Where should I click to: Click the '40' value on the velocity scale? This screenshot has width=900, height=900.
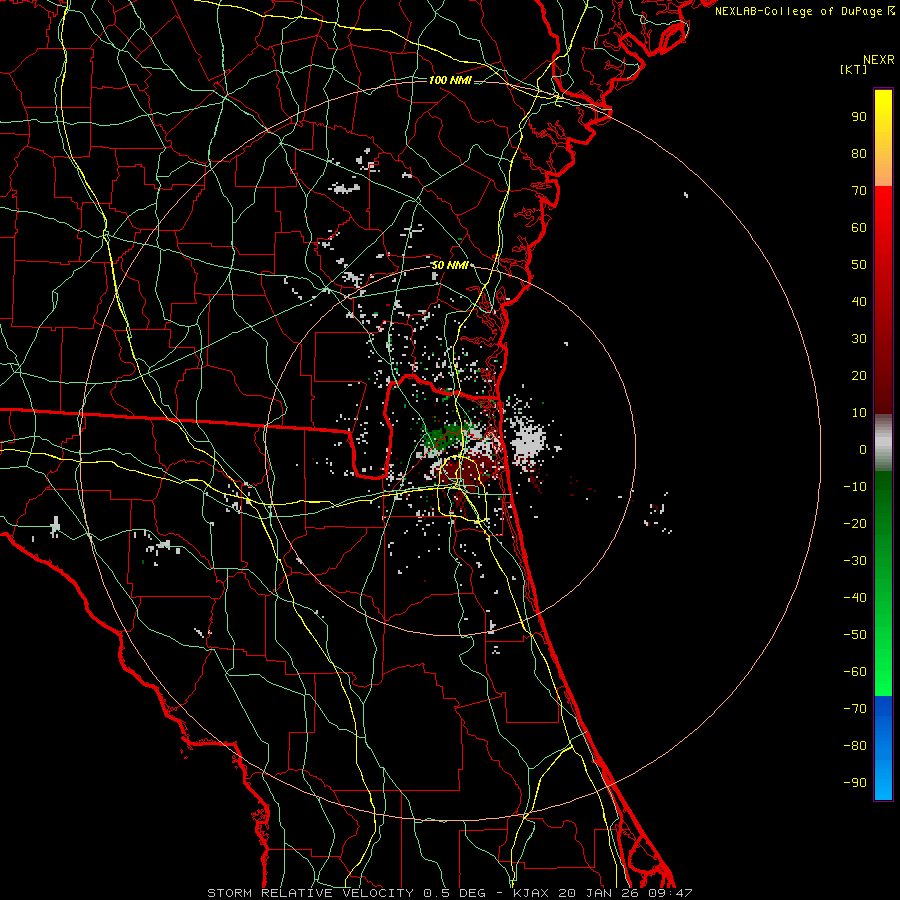(859, 301)
